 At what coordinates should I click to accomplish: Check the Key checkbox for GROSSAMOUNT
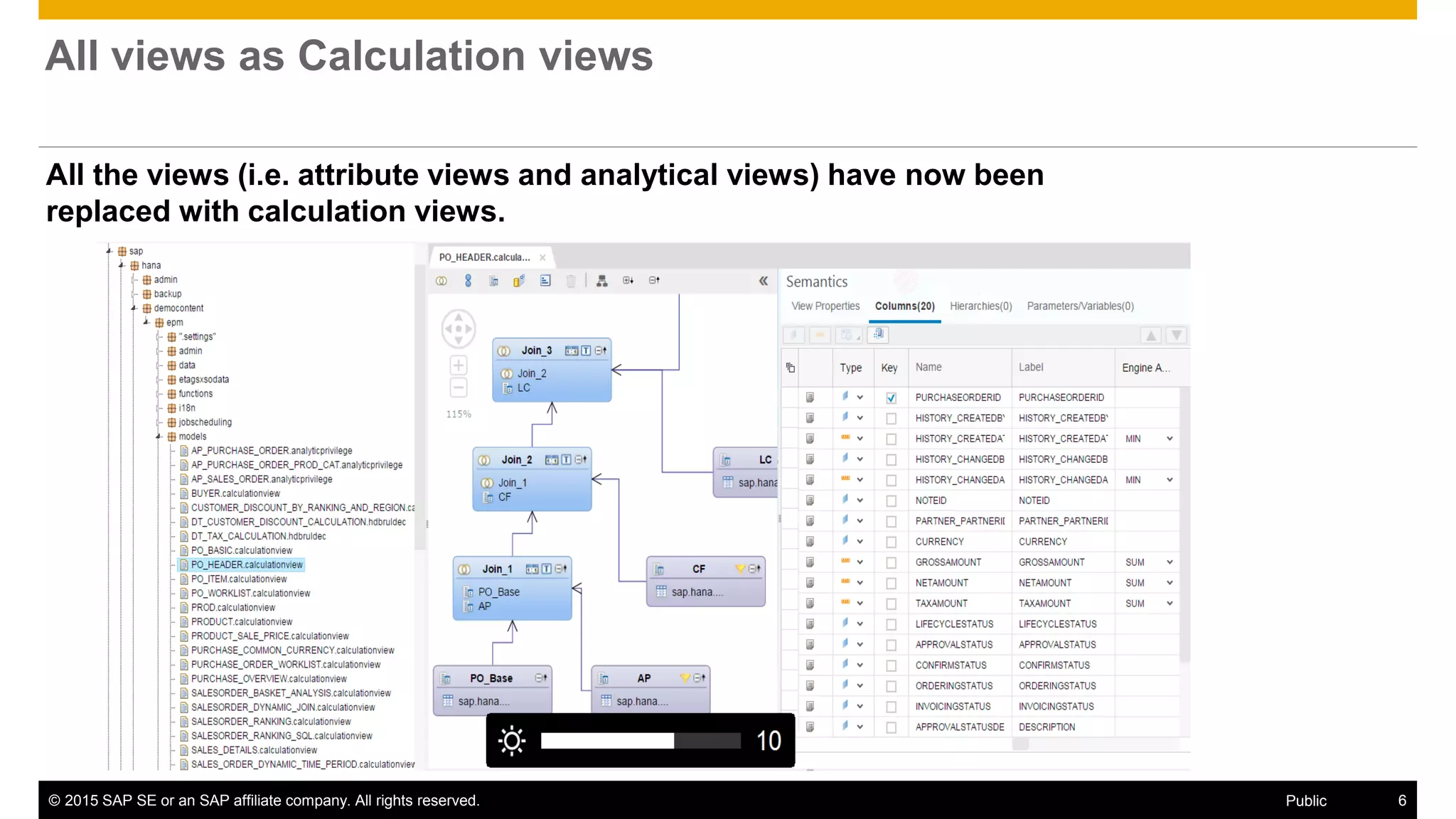pos(891,563)
